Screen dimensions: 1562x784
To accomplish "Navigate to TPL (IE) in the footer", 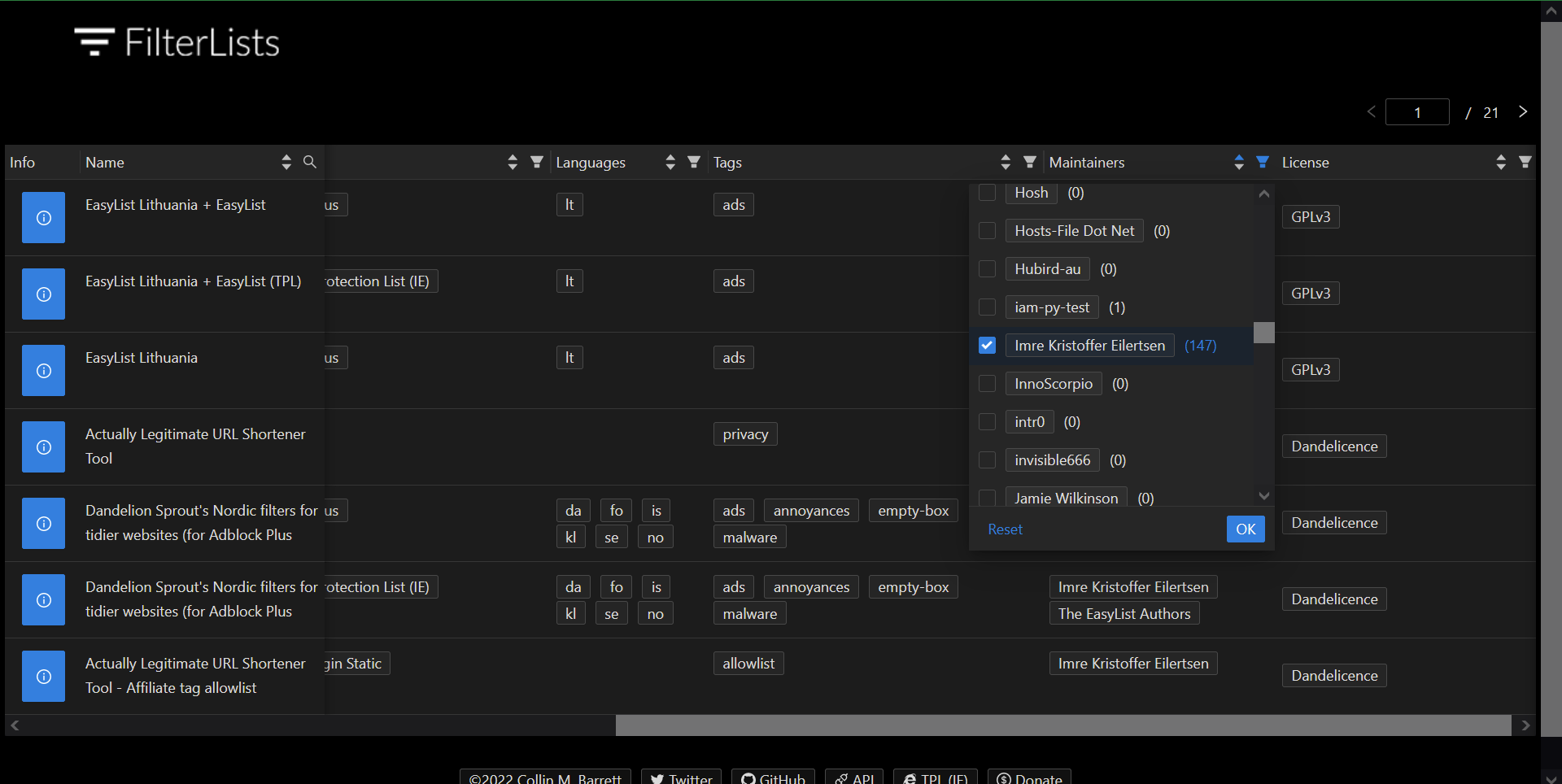I will 936,778.
